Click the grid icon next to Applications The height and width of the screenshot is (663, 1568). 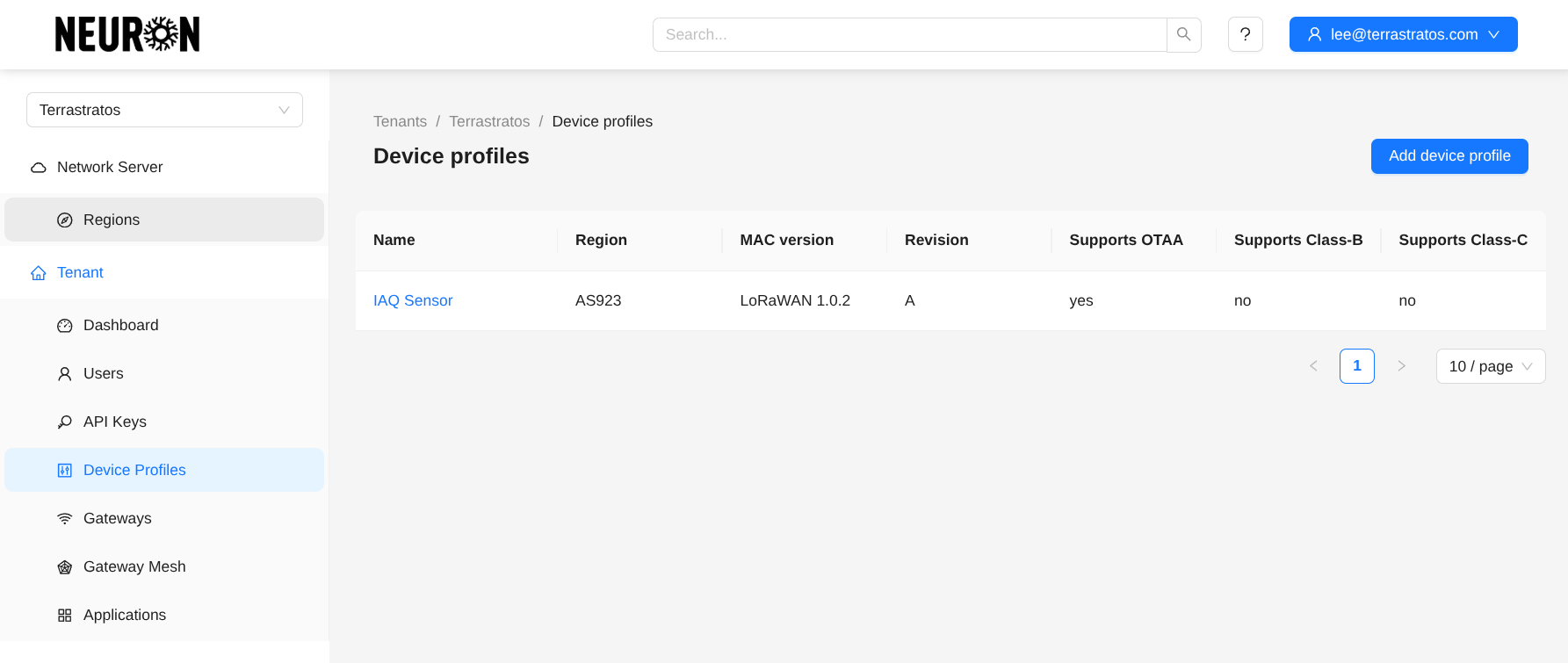[65, 616]
